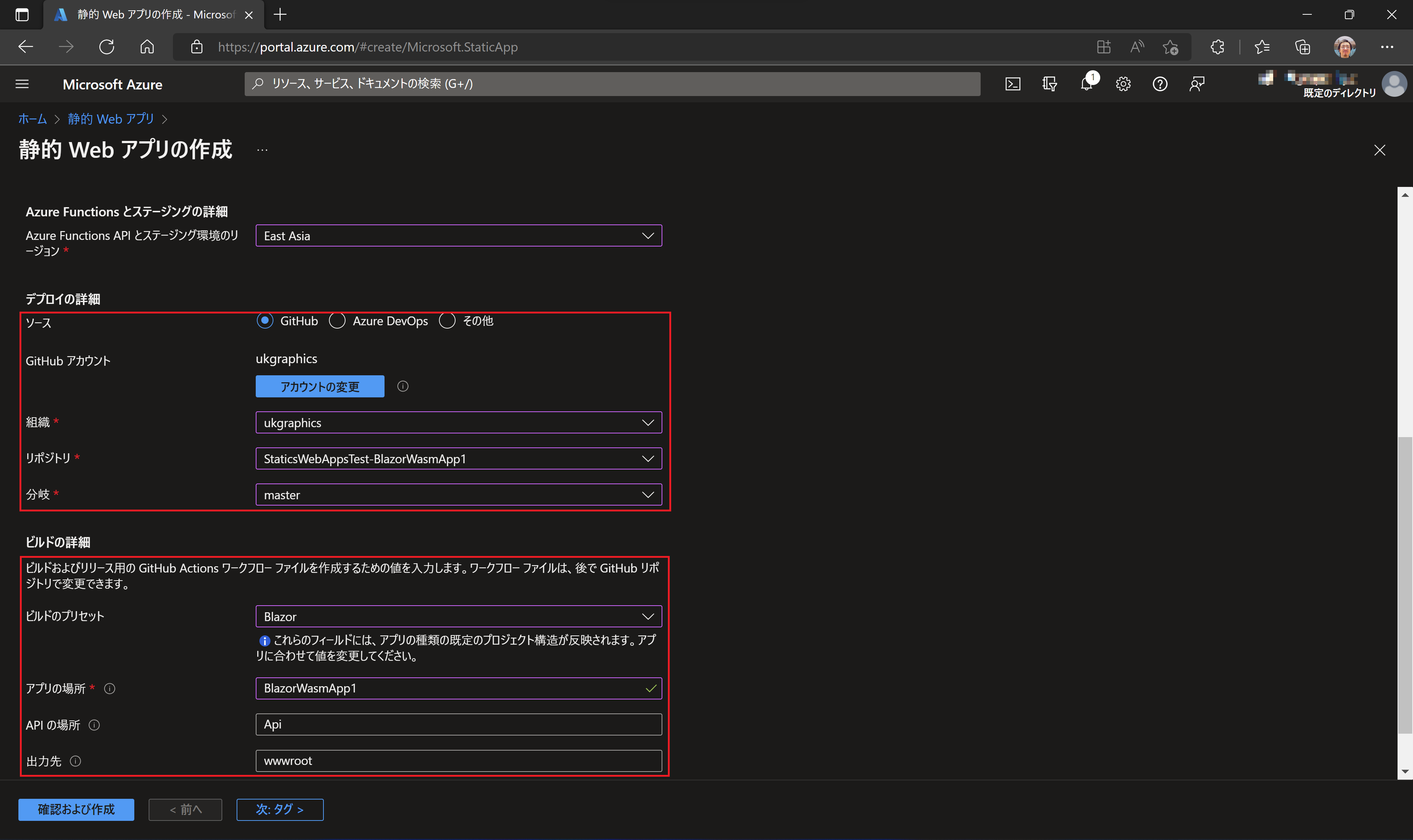Open the tab actions menu icon
The width and height of the screenshot is (1413, 840).
[x=22, y=15]
